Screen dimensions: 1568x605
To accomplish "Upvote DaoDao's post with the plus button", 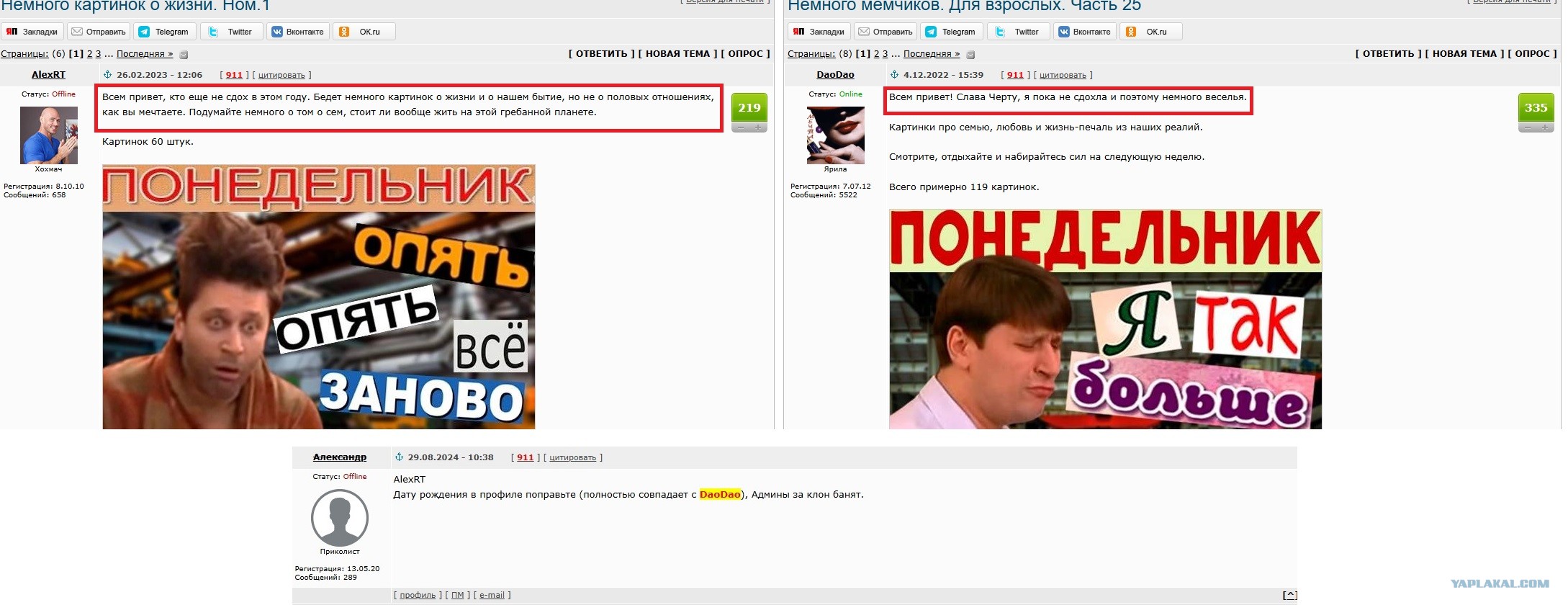I will 1545,127.
